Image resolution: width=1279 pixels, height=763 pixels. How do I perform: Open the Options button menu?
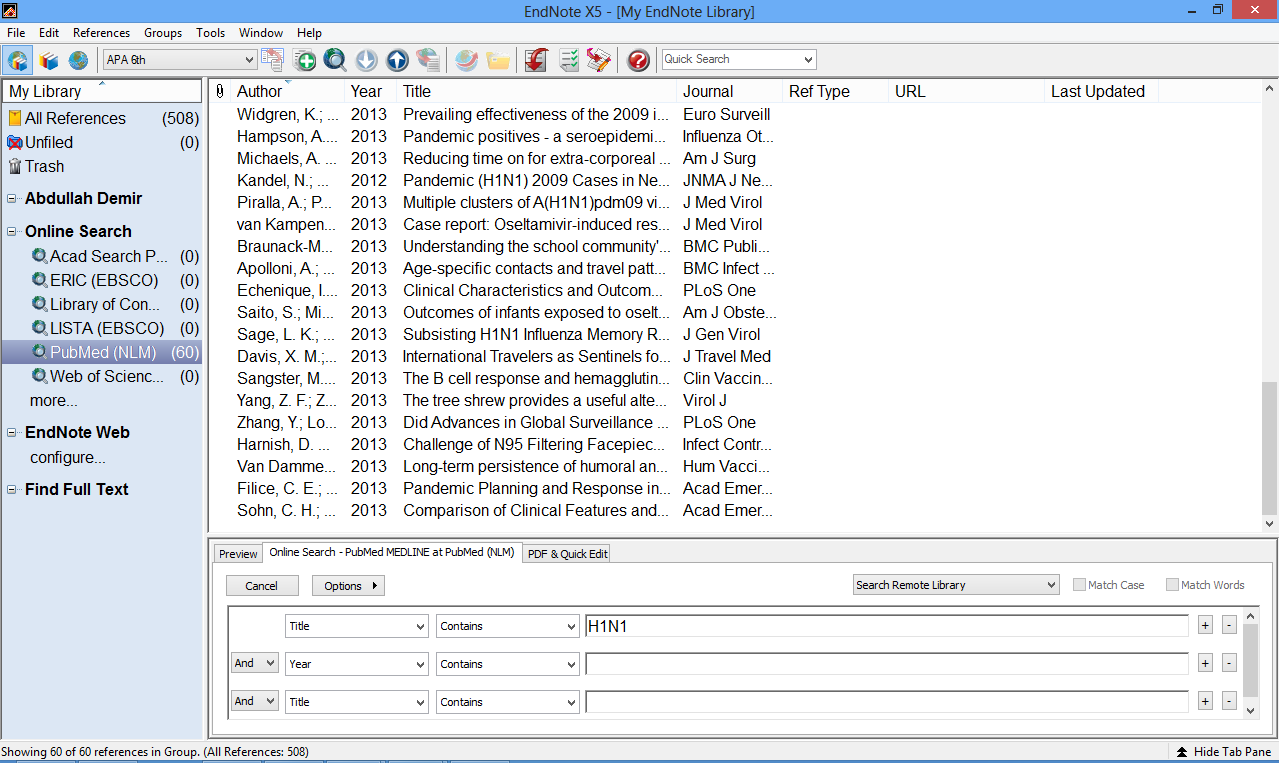[348, 586]
